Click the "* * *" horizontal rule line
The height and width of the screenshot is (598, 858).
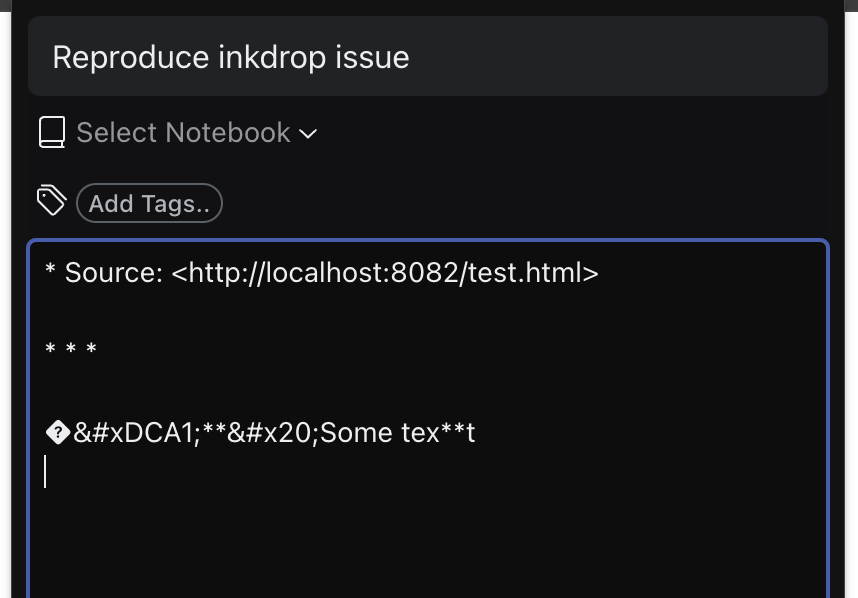71,349
